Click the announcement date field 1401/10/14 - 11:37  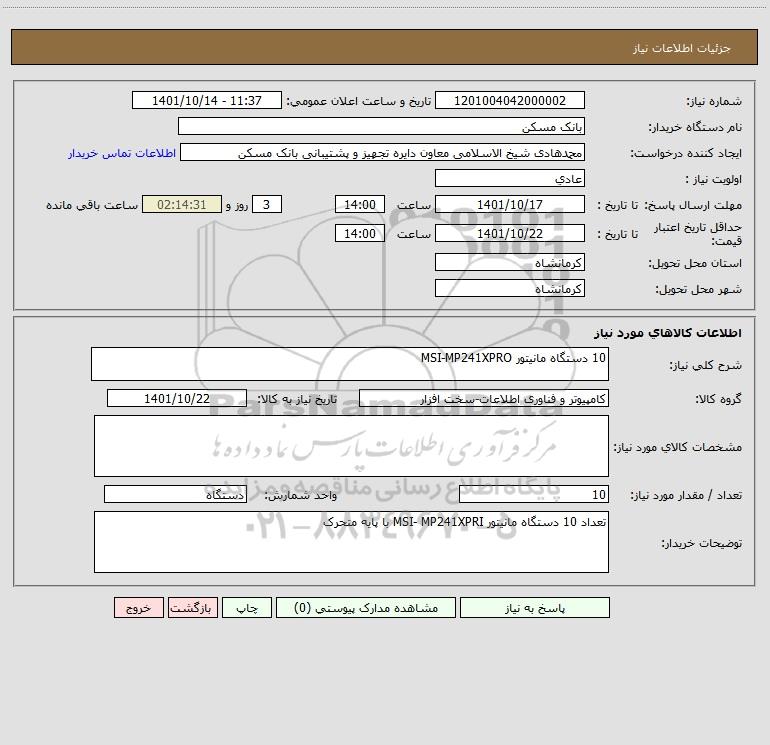207,100
